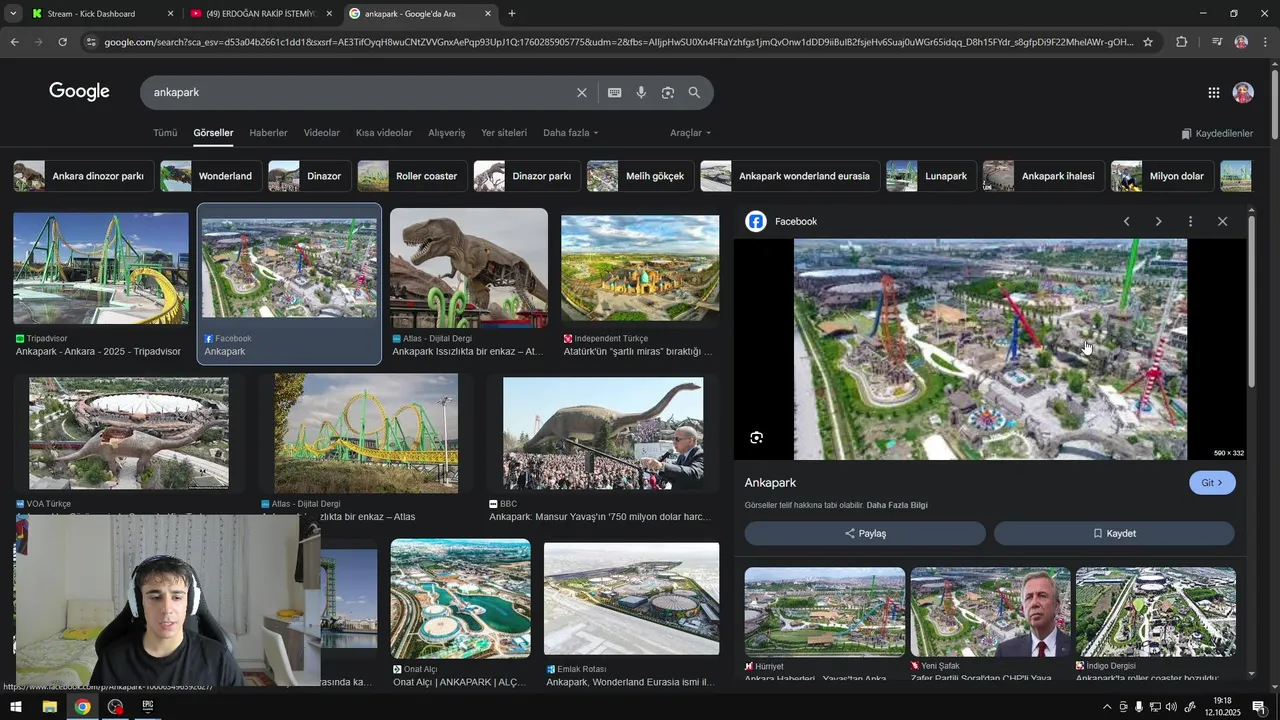Open the Daha Fazla Bilgi link

tap(897, 505)
